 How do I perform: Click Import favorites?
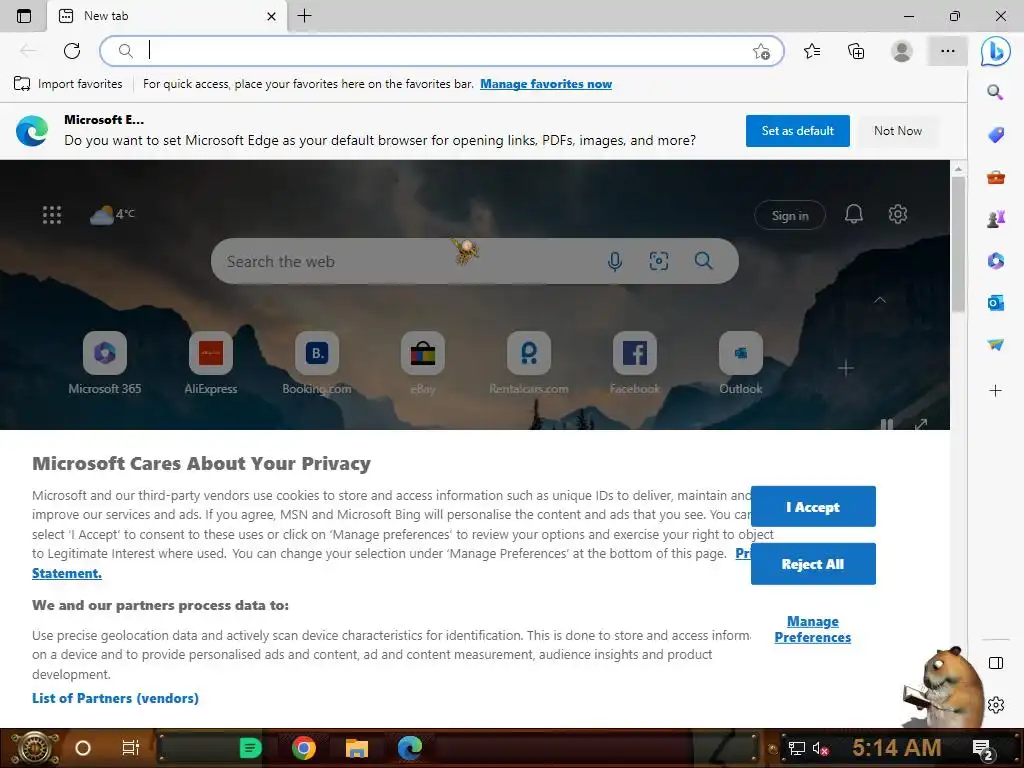coord(68,84)
